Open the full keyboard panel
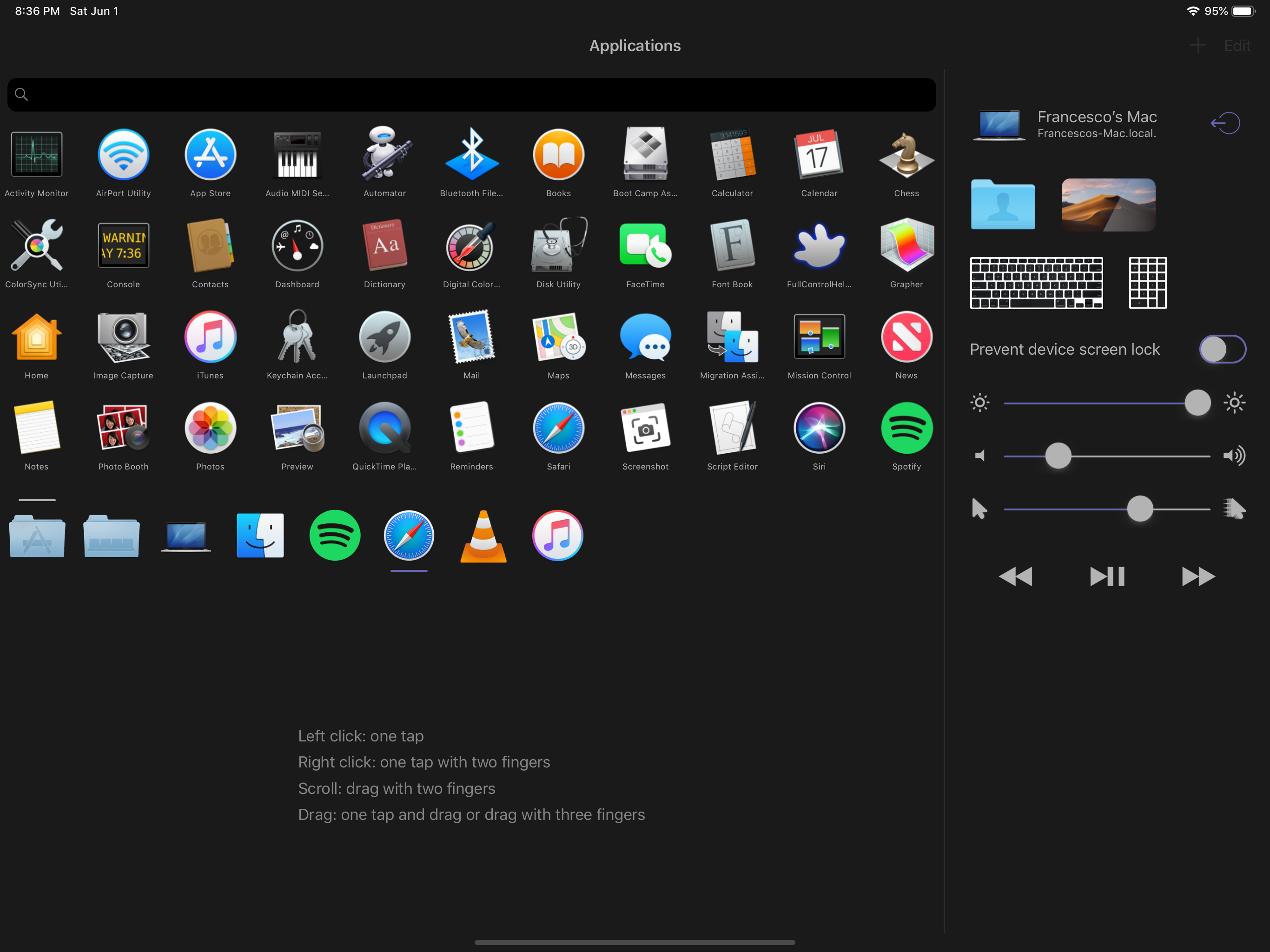This screenshot has width=1270, height=952. tap(1036, 283)
